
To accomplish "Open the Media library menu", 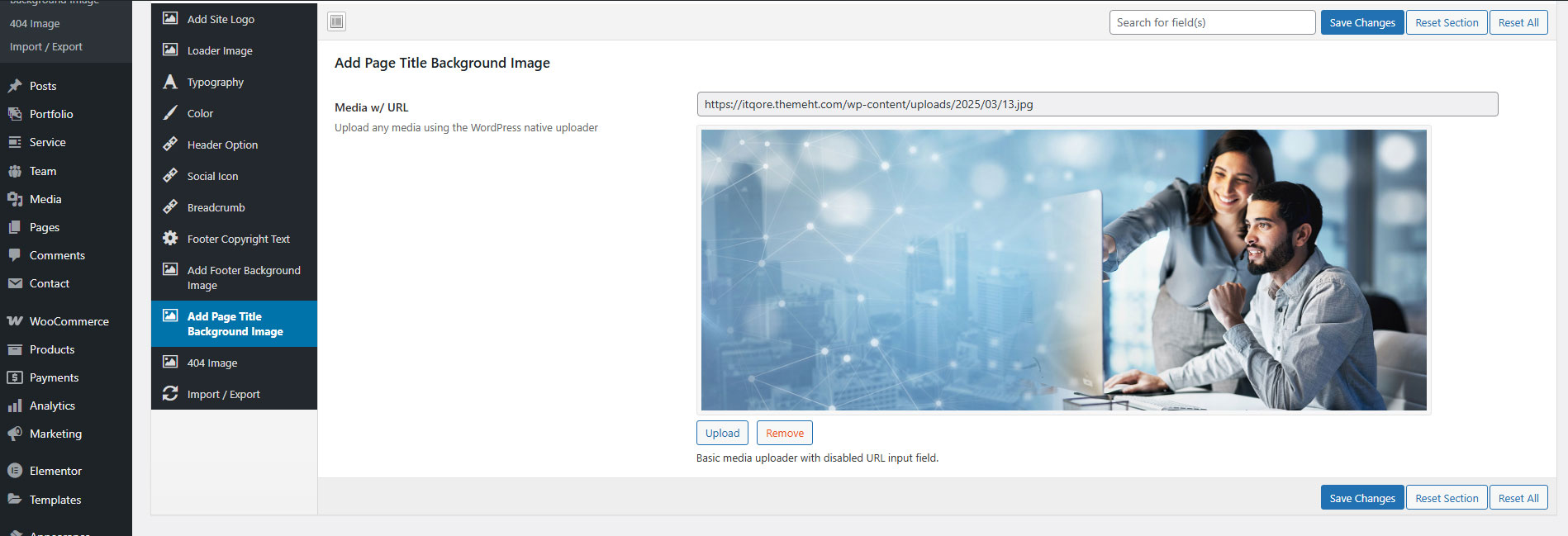I will click(x=45, y=199).
